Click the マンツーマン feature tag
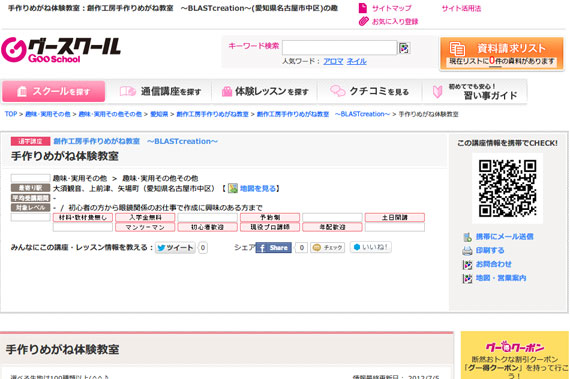The image size is (570, 379). tap(145, 227)
